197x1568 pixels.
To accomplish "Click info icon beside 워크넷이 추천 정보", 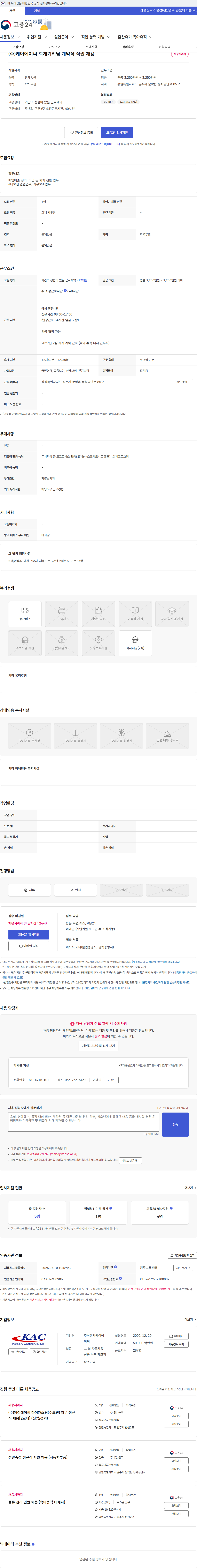I will 33,1544.
